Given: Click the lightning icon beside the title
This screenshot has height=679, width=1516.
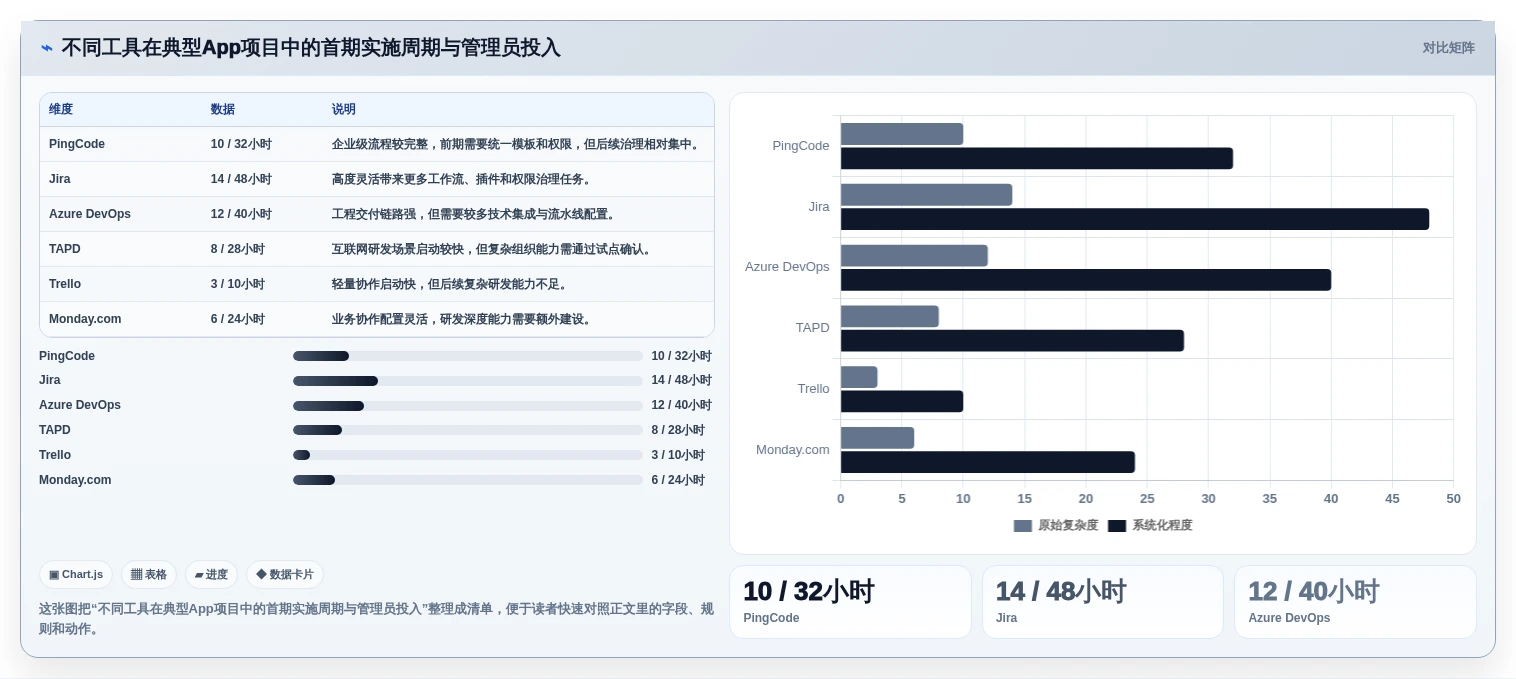Looking at the screenshot, I should pyautogui.click(x=47, y=48).
